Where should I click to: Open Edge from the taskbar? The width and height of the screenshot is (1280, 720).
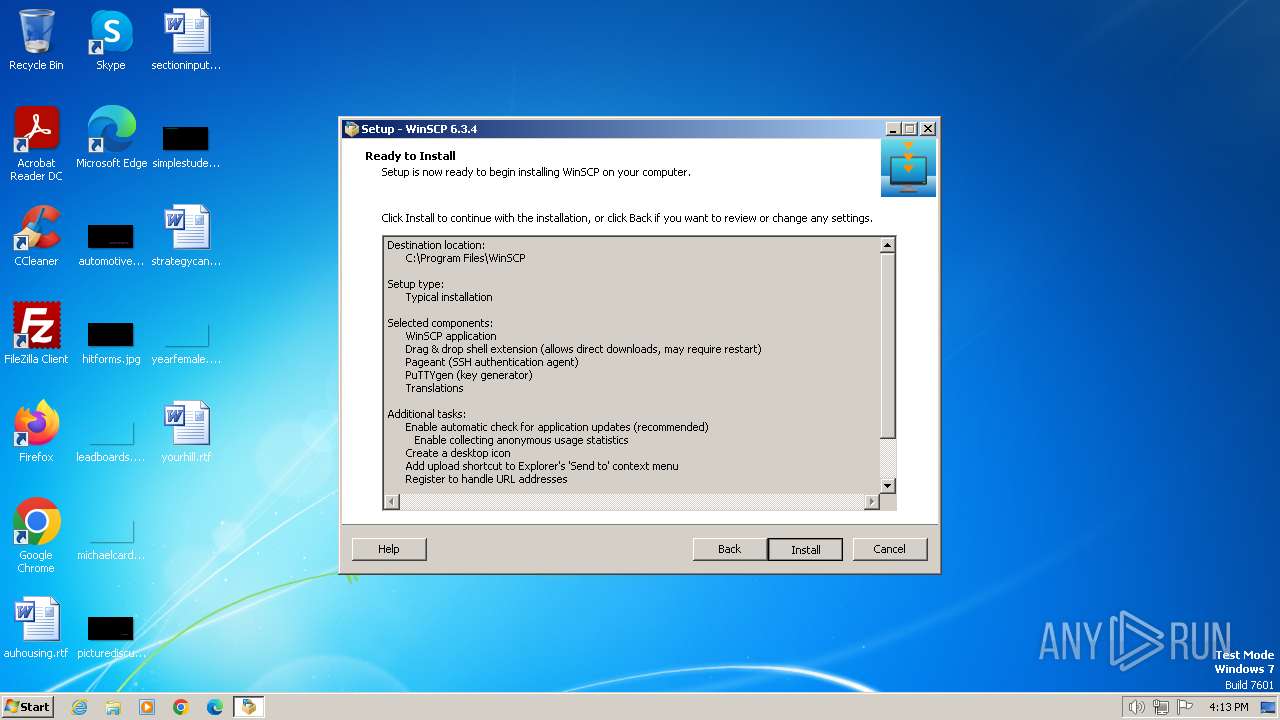(x=215, y=707)
